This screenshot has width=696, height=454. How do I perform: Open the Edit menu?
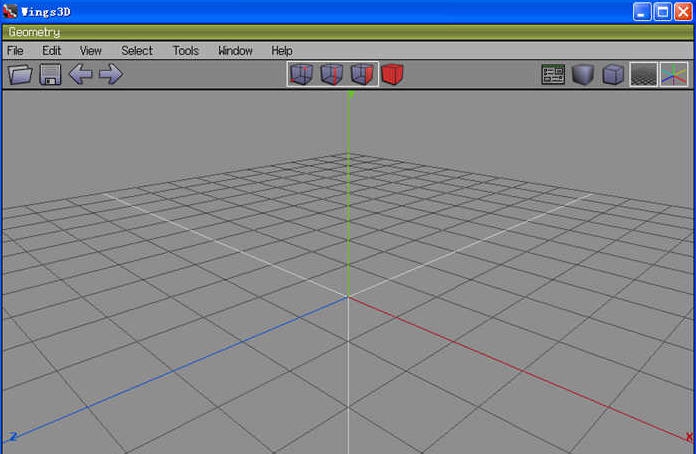click(x=51, y=51)
